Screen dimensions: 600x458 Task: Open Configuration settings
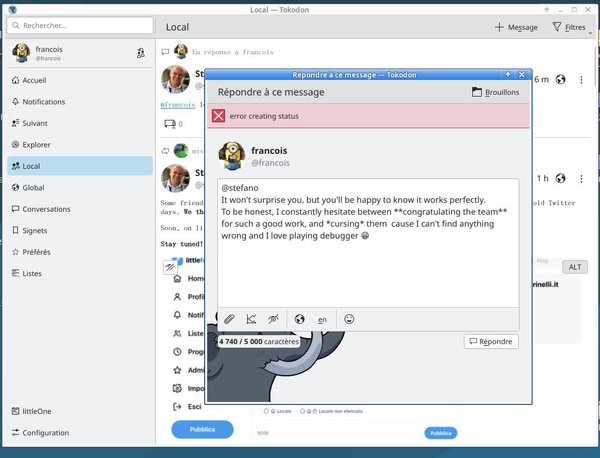(x=80, y=433)
